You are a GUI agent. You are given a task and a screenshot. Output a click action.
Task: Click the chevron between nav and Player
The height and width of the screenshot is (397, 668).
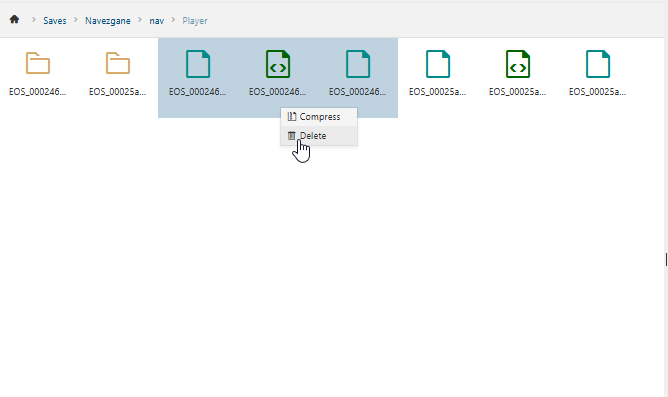pos(173,20)
